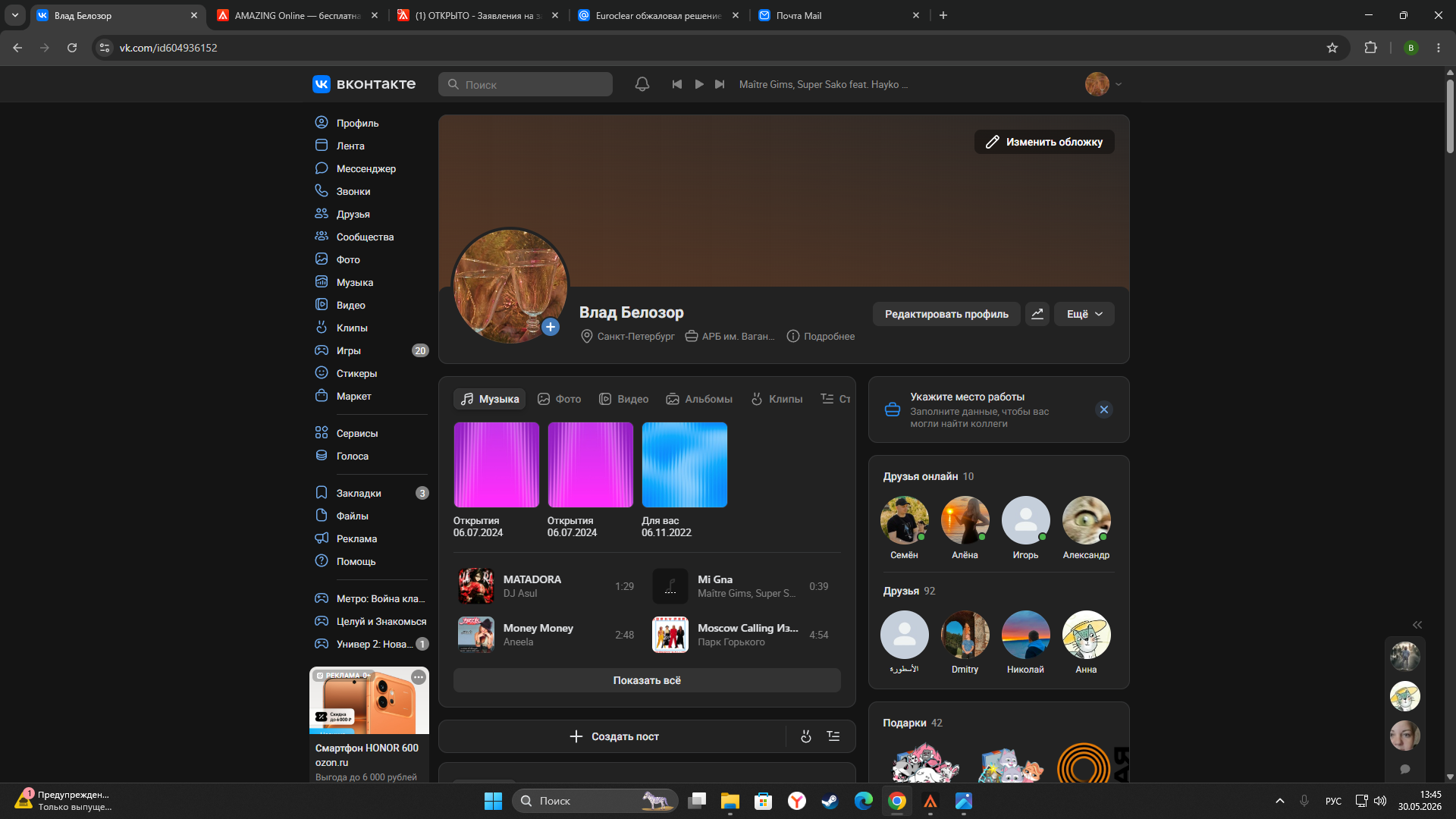Switch to the Музыка tab
This screenshot has height=819, width=1456.
tap(490, 399)
